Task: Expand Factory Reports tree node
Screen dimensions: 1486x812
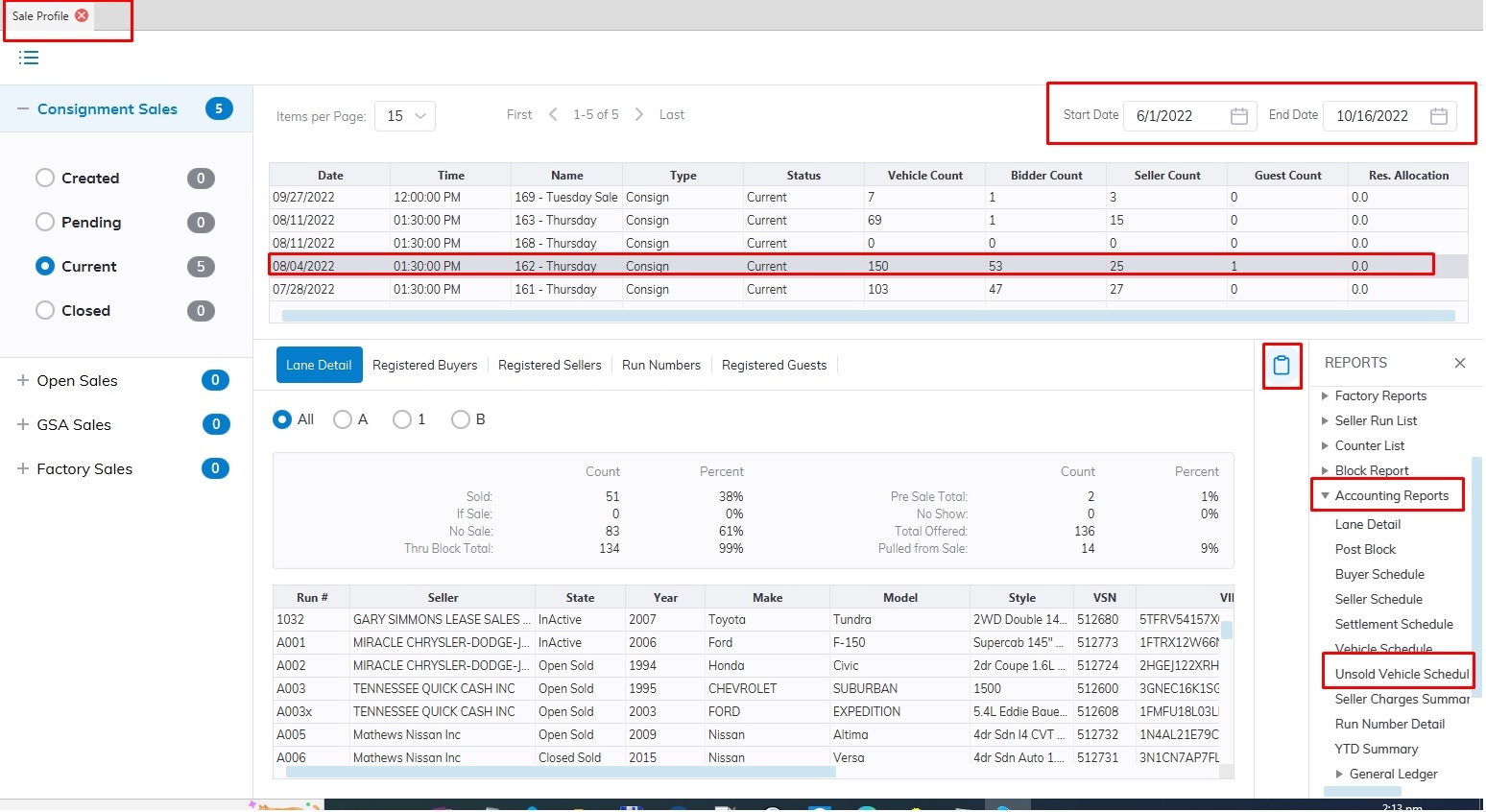Action: click(1325, 396)
